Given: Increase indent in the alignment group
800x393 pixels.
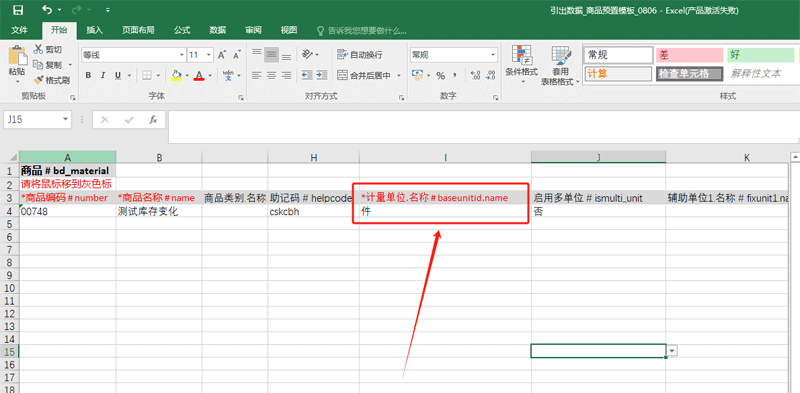Looking at the screenshot, I should click(321, 76).
